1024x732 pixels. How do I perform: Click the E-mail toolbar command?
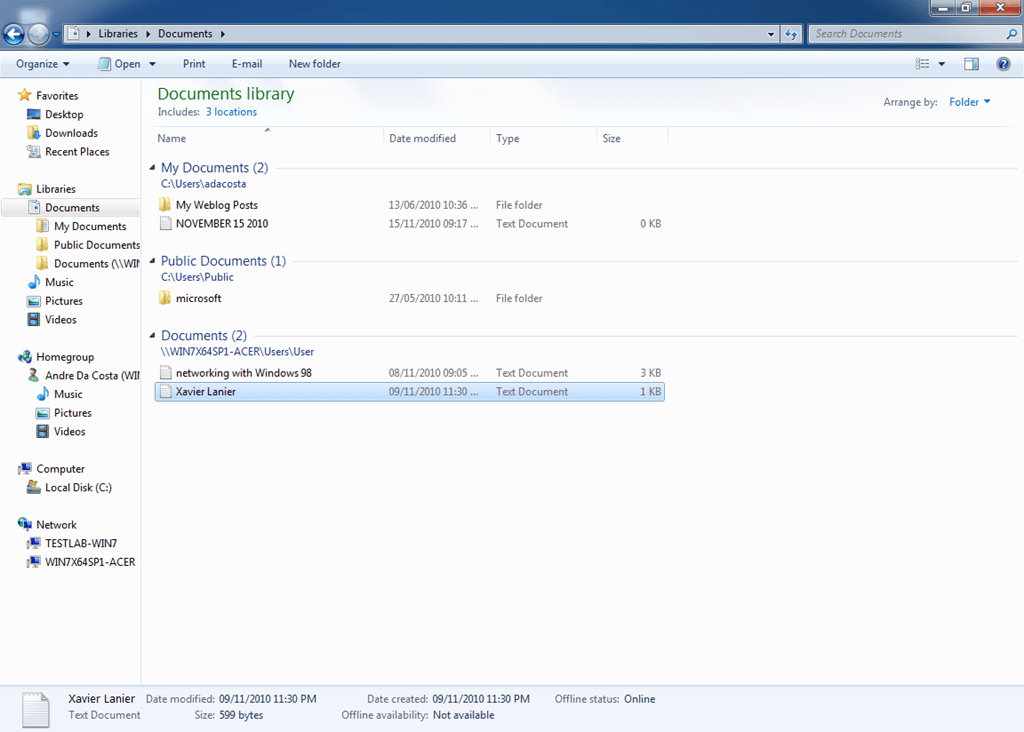[246, 63]
